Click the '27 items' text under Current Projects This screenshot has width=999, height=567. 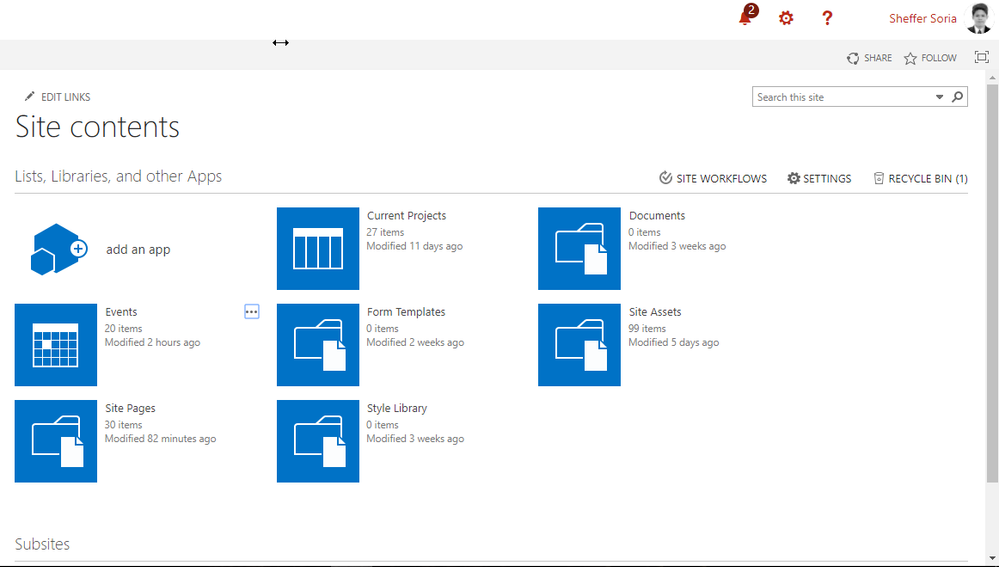385,232
